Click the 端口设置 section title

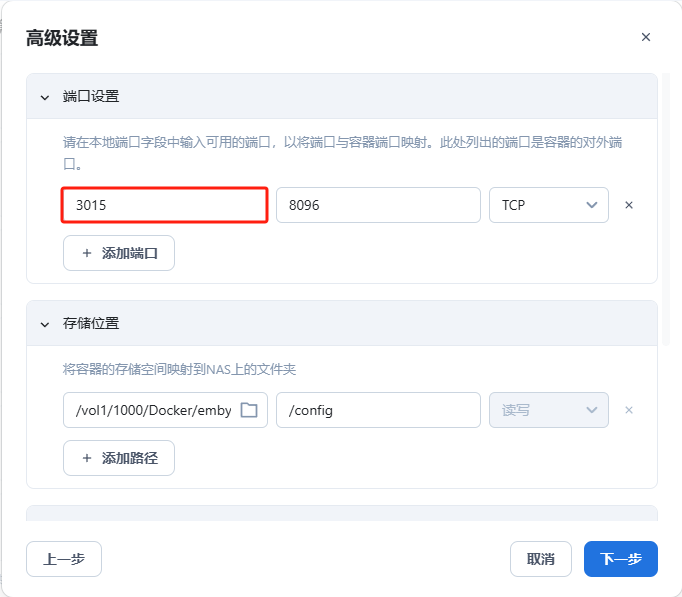(91, 96)
